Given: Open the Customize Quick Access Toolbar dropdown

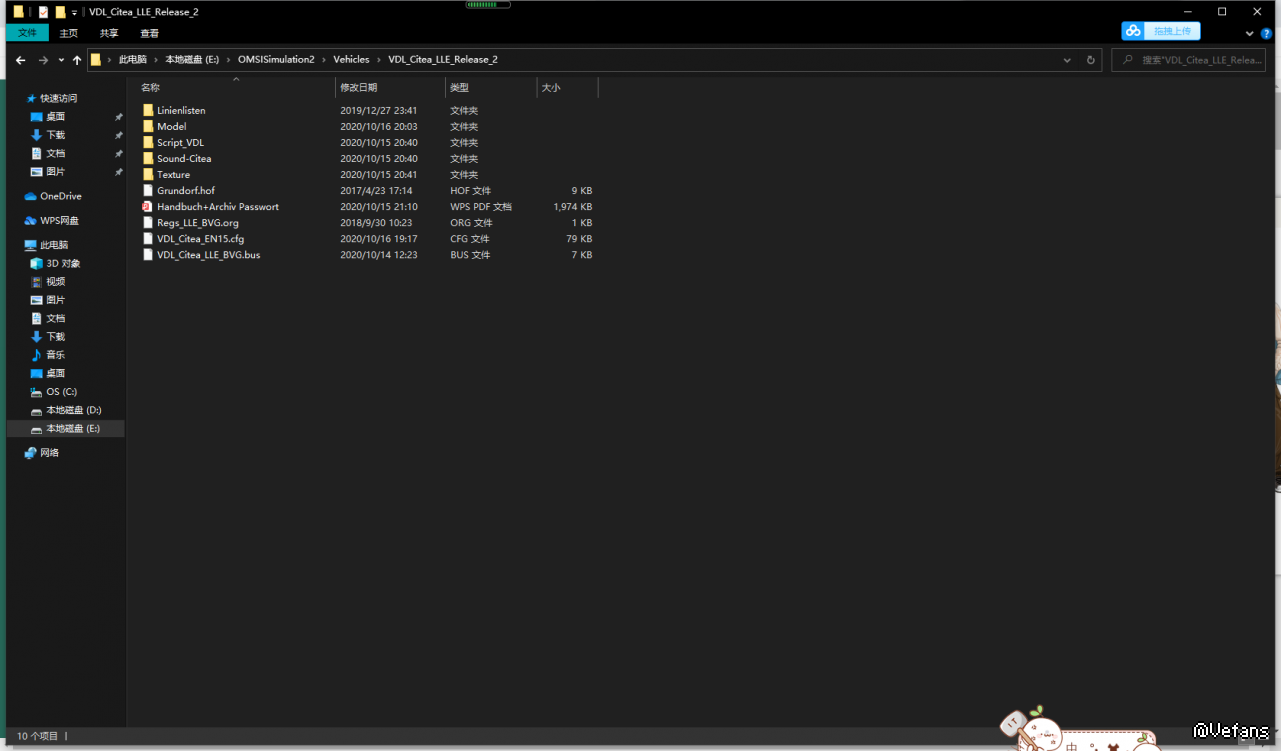Looking at the screenshot, I should click(74, 13).
